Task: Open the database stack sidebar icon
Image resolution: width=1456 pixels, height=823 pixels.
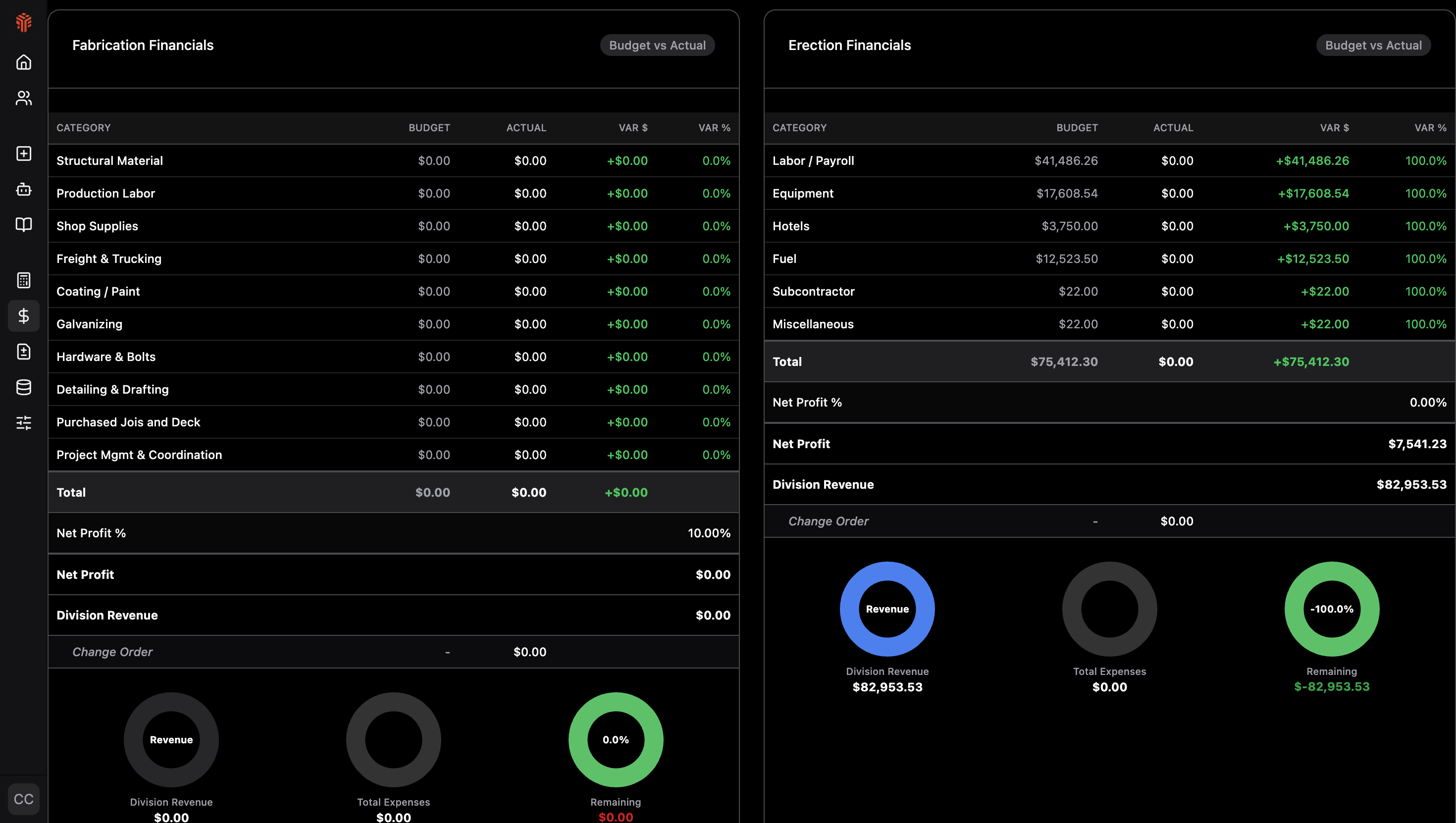Action: pyautogui.click(x=24, y=387)
